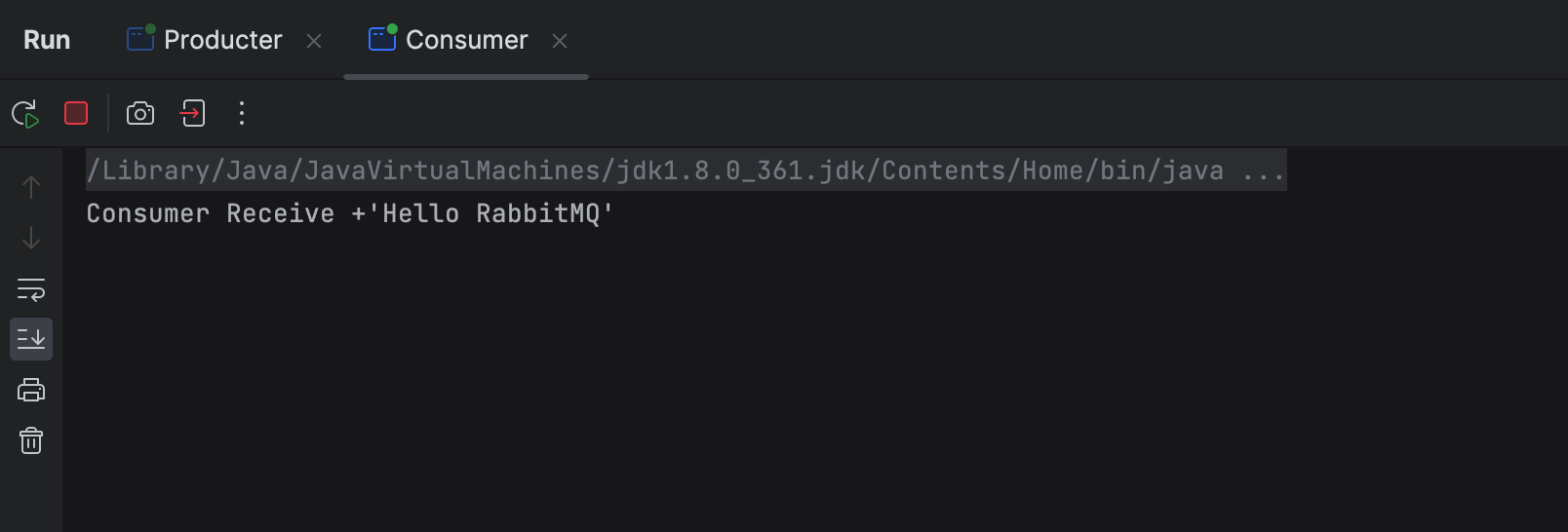Screen dimensions: 1568x532
Task: Switch to the Producter run tab
Action: pos(222,40)
